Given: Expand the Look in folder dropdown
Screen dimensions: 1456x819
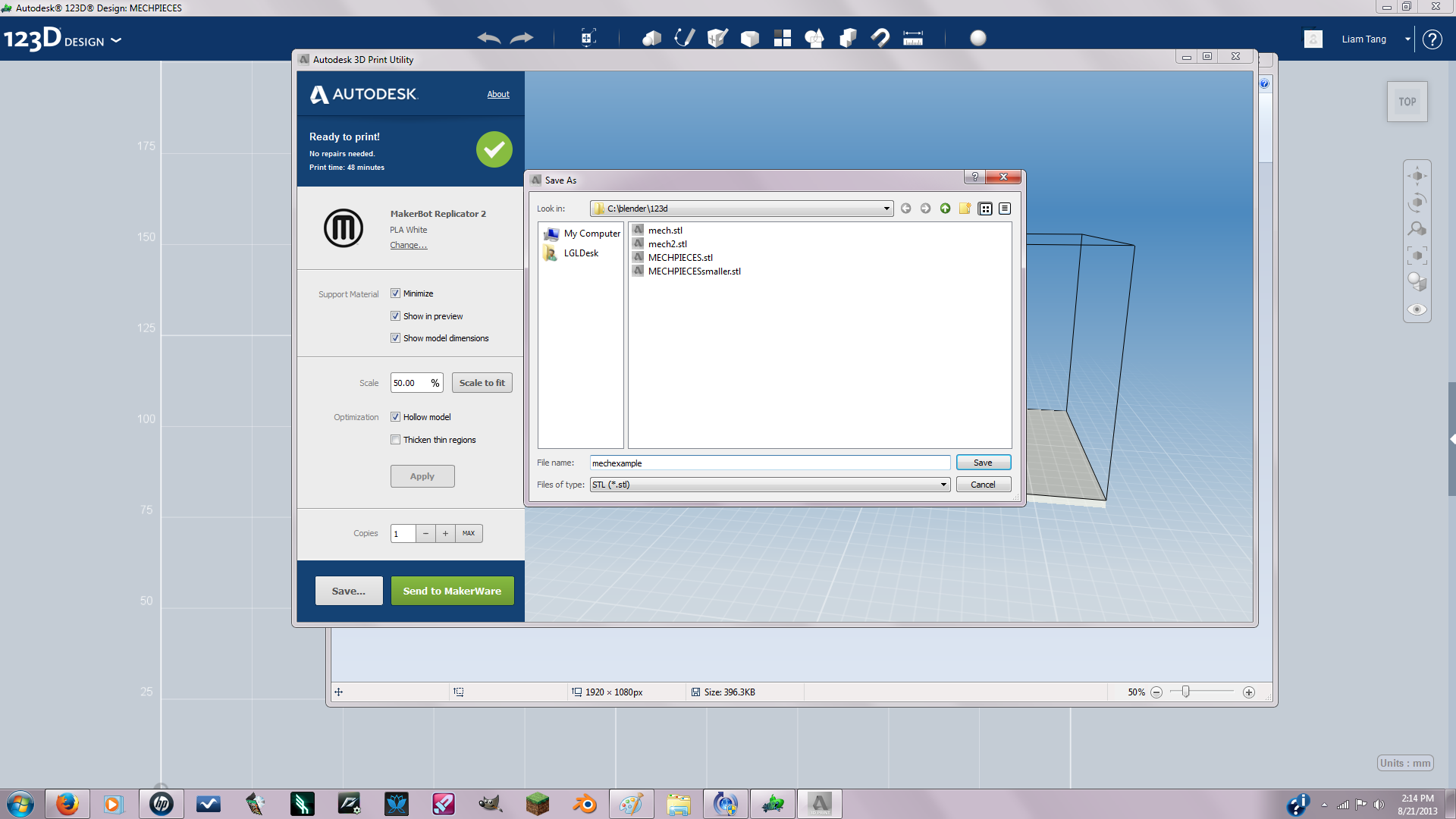Looking at the screenshot, I should point(886,209).
